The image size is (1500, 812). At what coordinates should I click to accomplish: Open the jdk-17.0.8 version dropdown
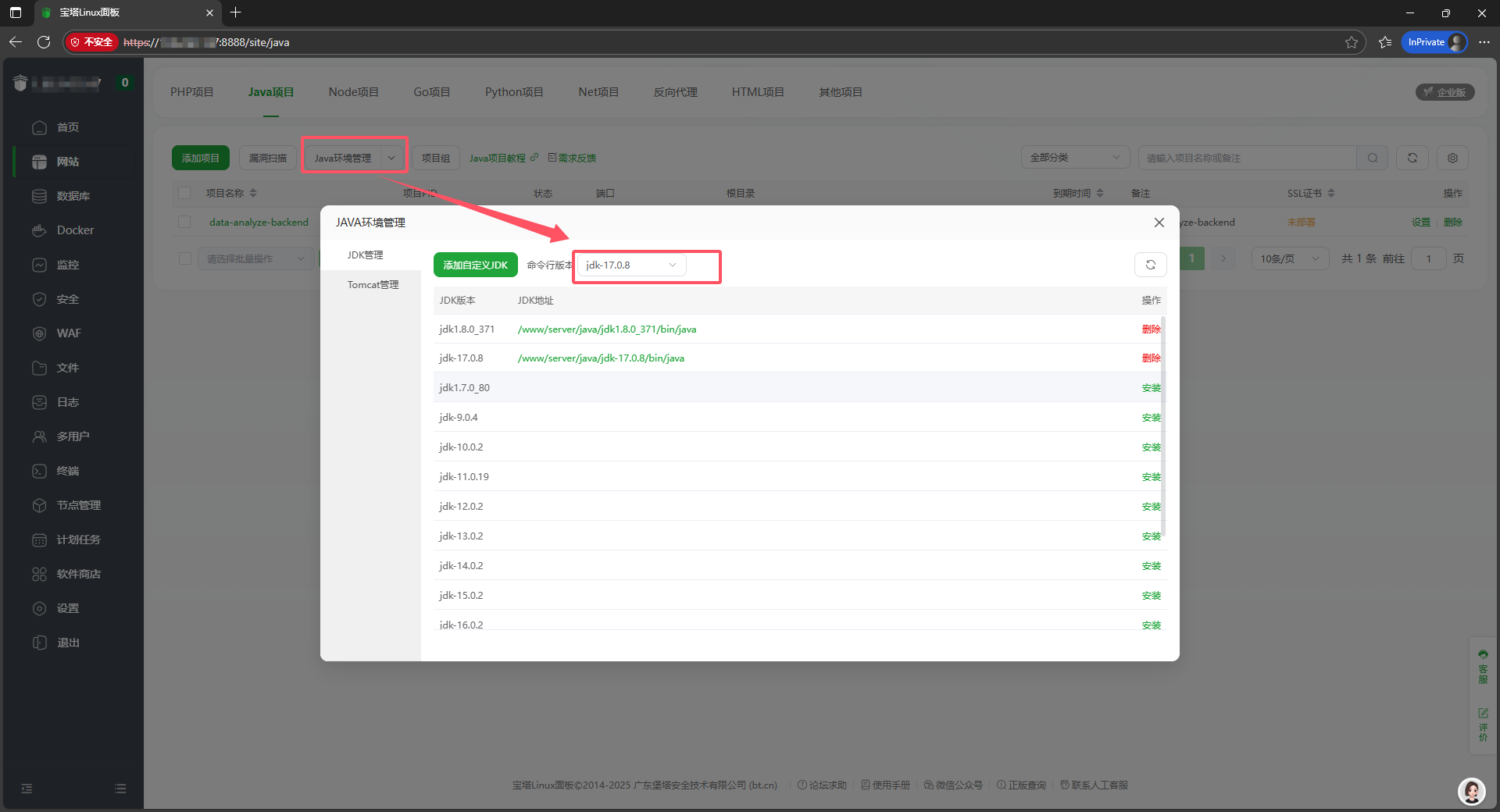tap(630, 265)
